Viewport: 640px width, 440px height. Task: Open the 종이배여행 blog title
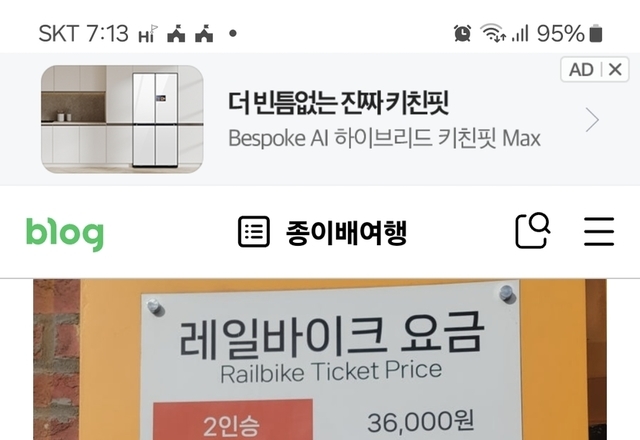[x=346, y=233]
